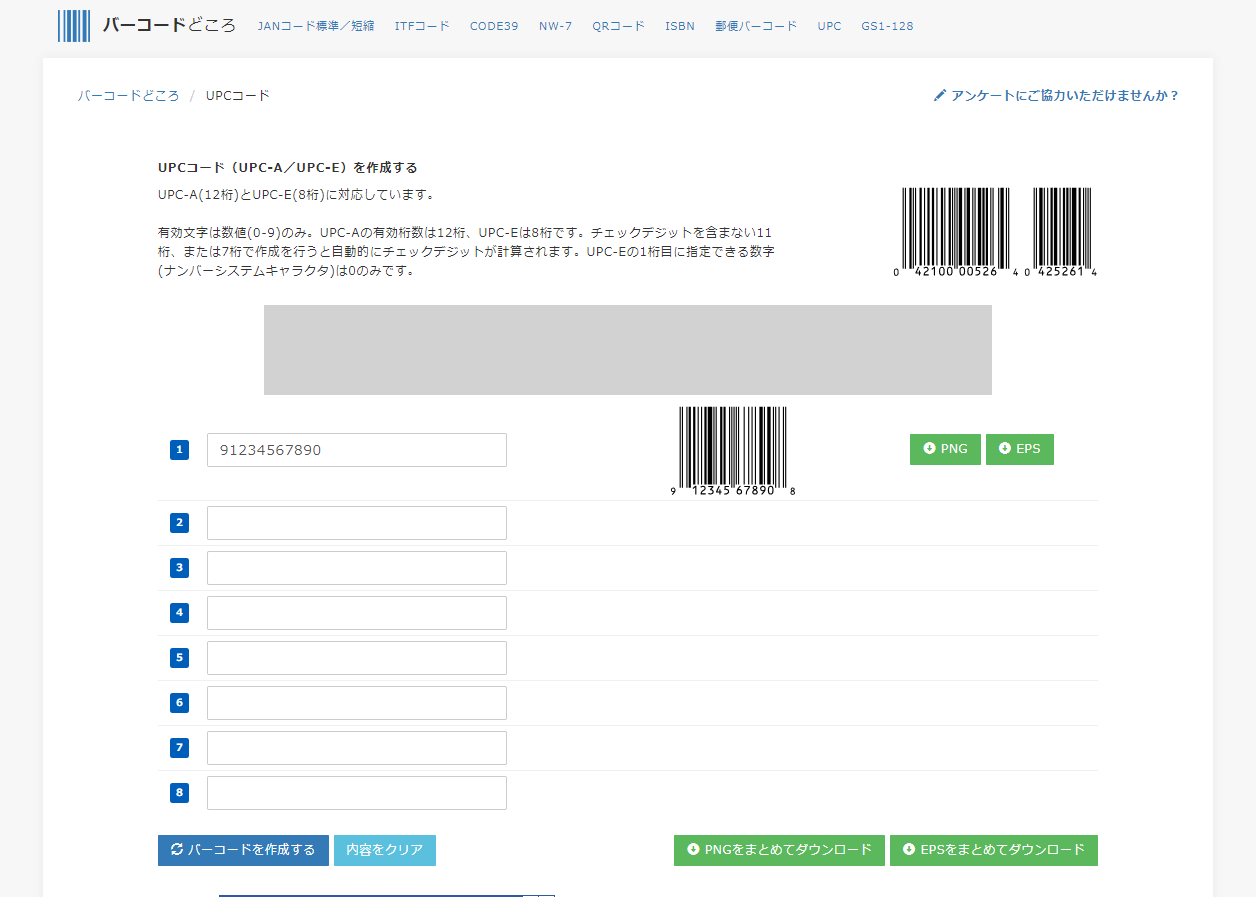Click the pencil icon beside the survey link
This screenshot has height=897, width=1256.
(x=939, y=96)
